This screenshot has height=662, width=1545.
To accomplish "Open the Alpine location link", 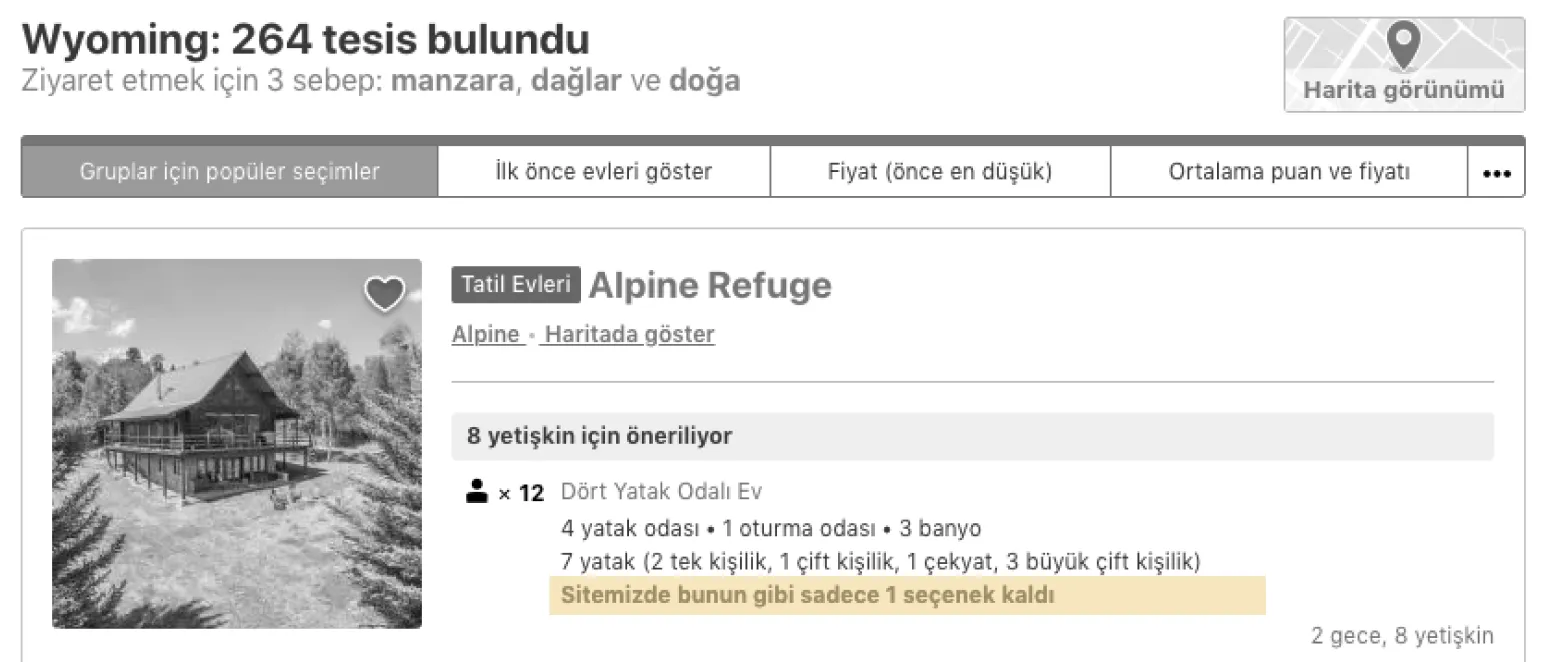I will pyautogui.click(x=485, y=334).
